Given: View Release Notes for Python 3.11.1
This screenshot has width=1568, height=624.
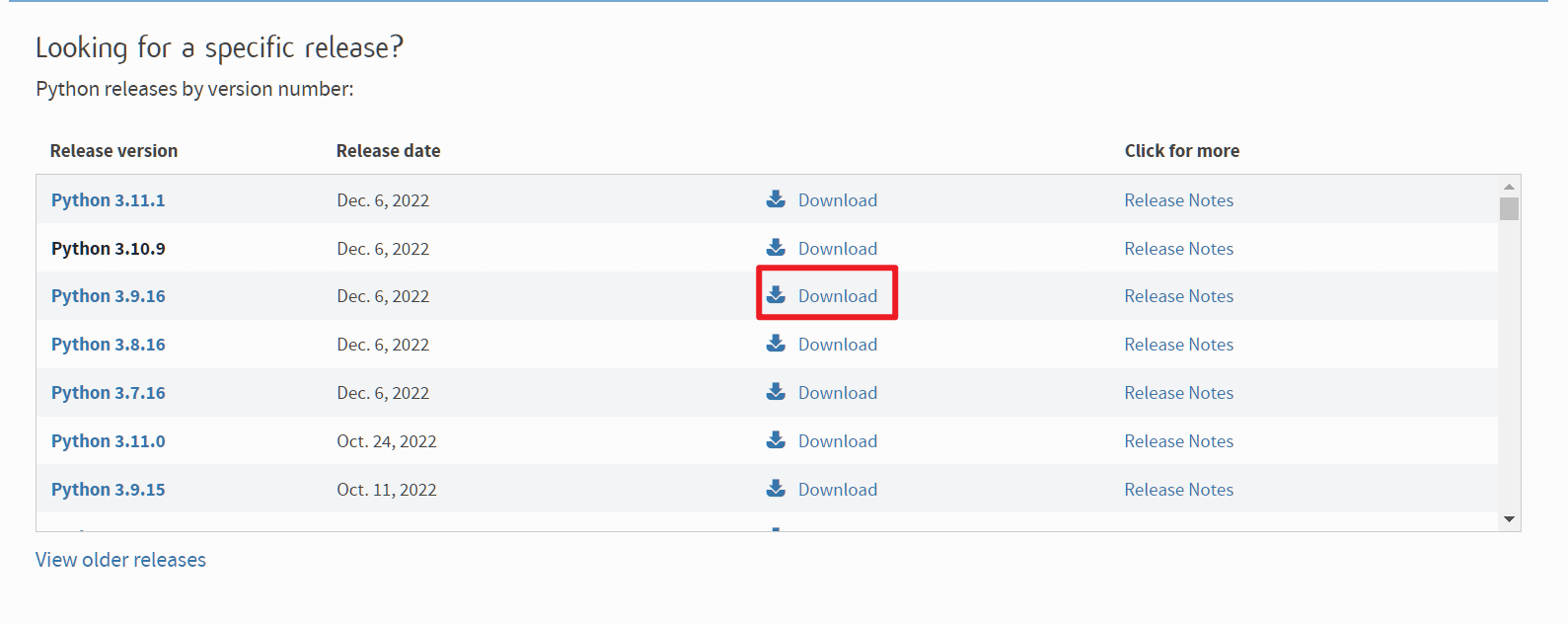Looking at the screenshot, I should (1179, 200).
